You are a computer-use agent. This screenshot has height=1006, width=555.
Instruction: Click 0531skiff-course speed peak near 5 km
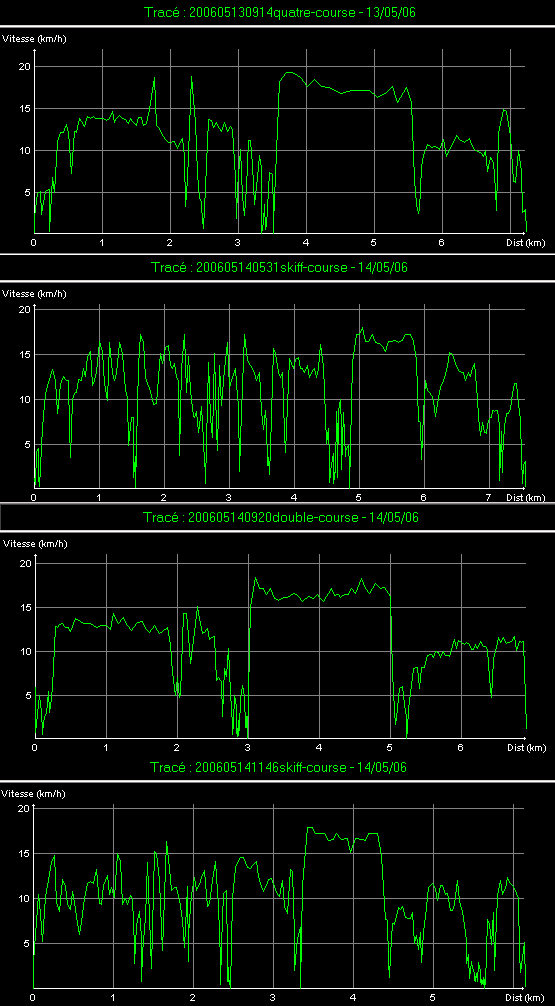point(363,328)
